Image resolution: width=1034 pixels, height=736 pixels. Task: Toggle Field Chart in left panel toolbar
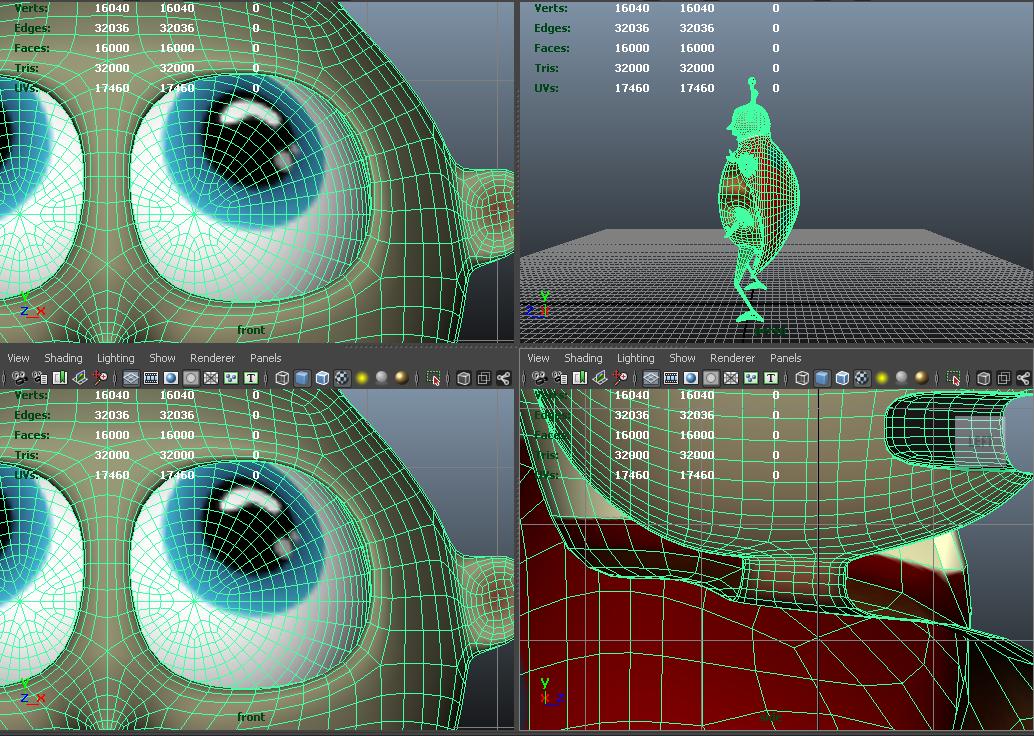click(x=211, y=378)
